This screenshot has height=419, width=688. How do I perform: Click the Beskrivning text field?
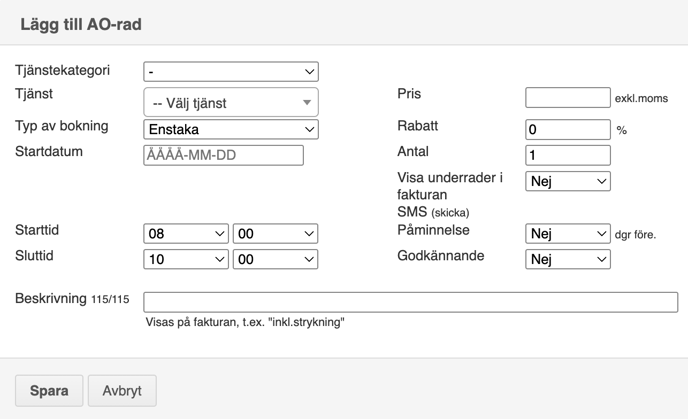tap(411, 302)
